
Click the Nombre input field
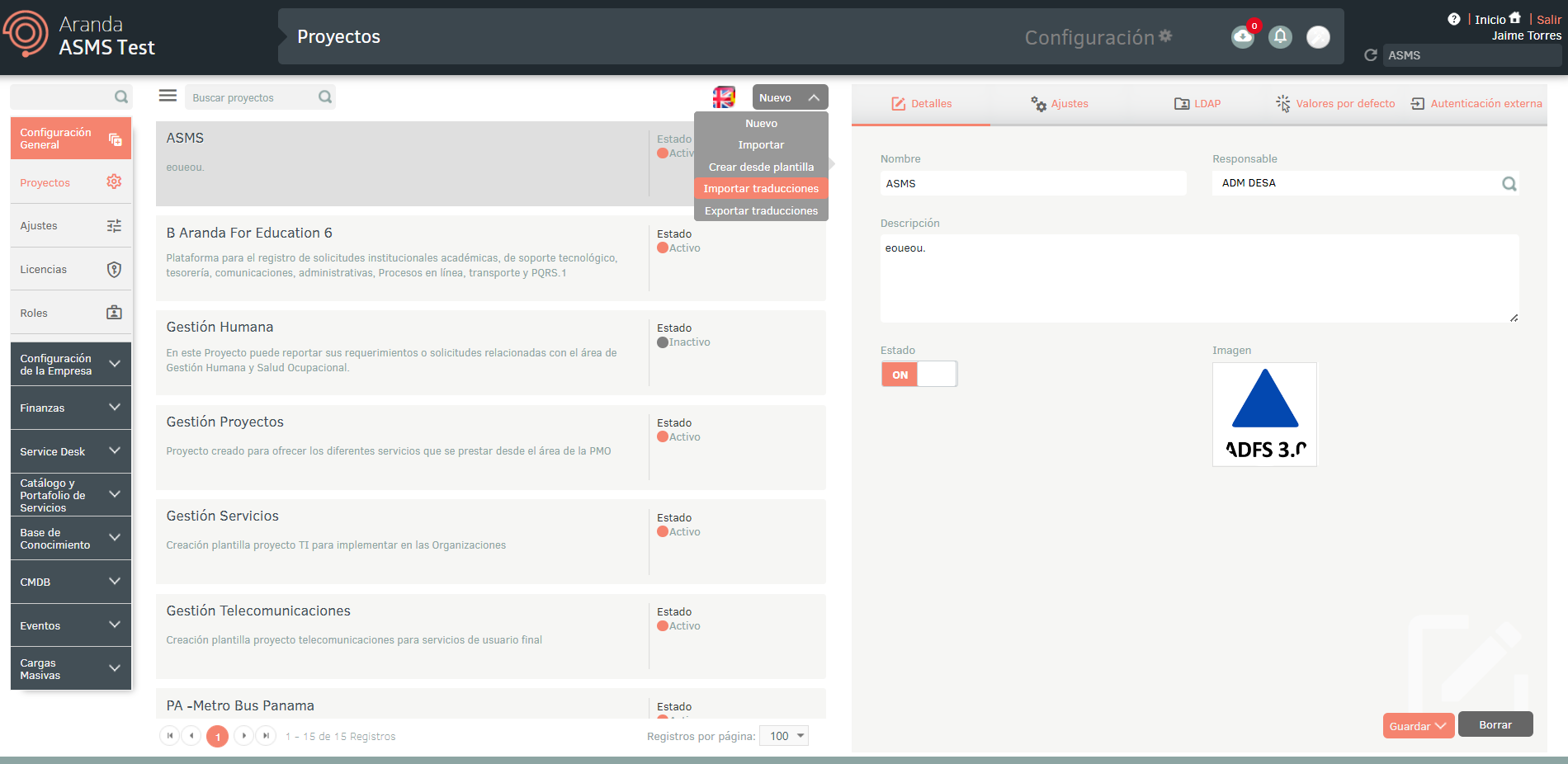pyautogui.click(x=1033, y=183)
